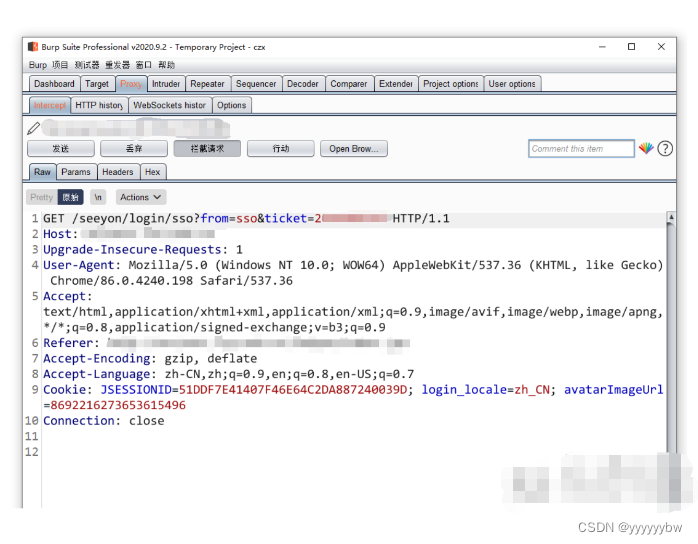Open the Burp menu

pos(37,65)
